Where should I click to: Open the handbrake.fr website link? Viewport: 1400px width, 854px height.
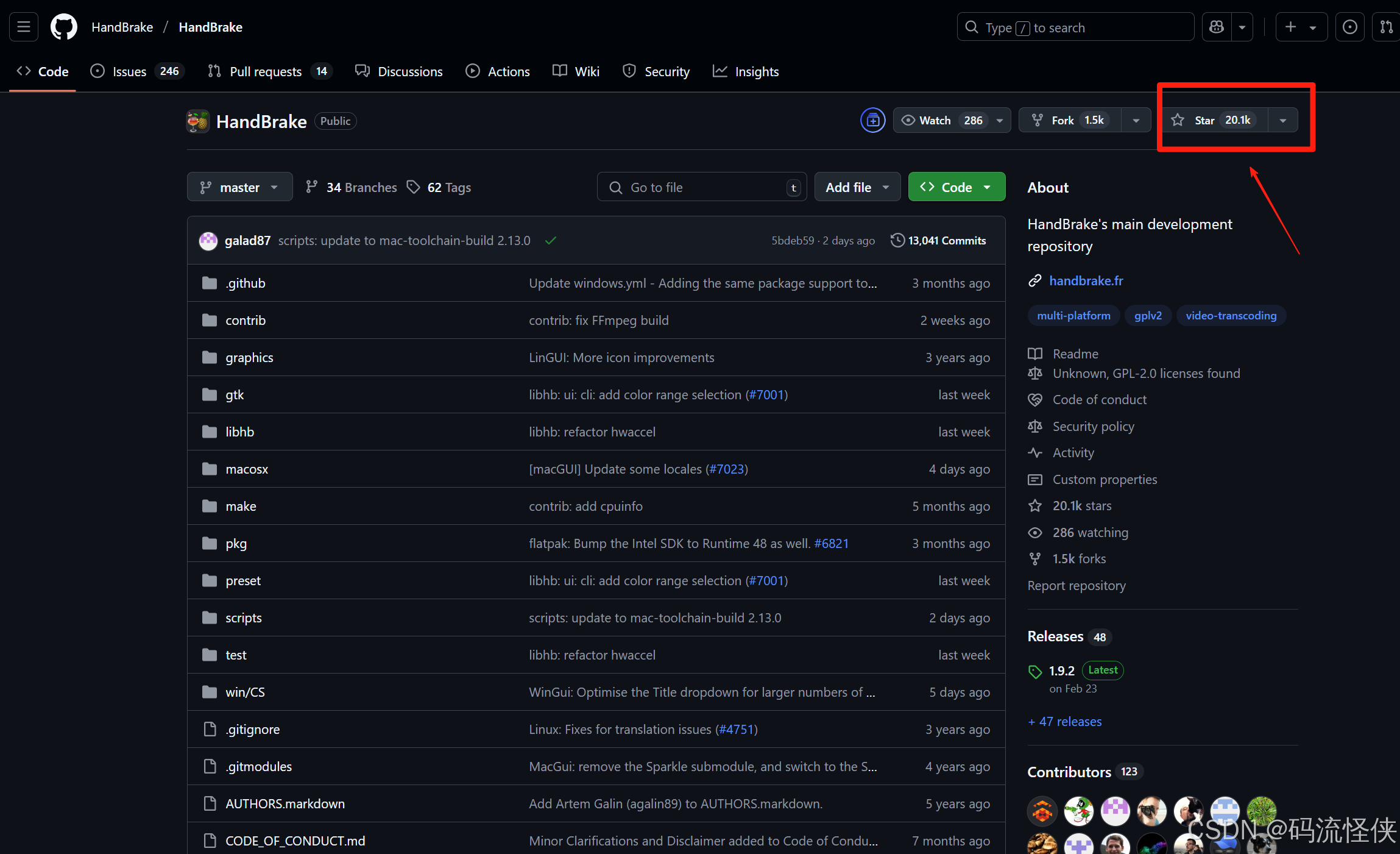pos(1086,280)
